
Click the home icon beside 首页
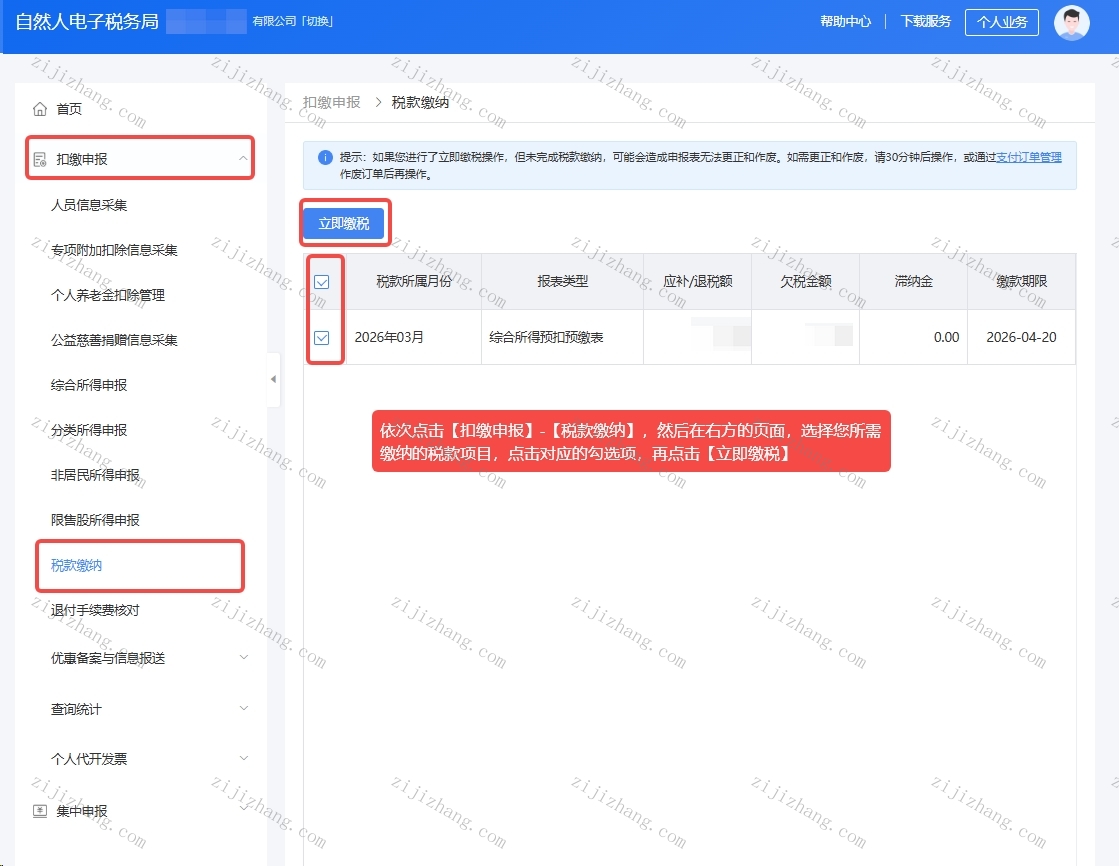click(x=40, y=109)
